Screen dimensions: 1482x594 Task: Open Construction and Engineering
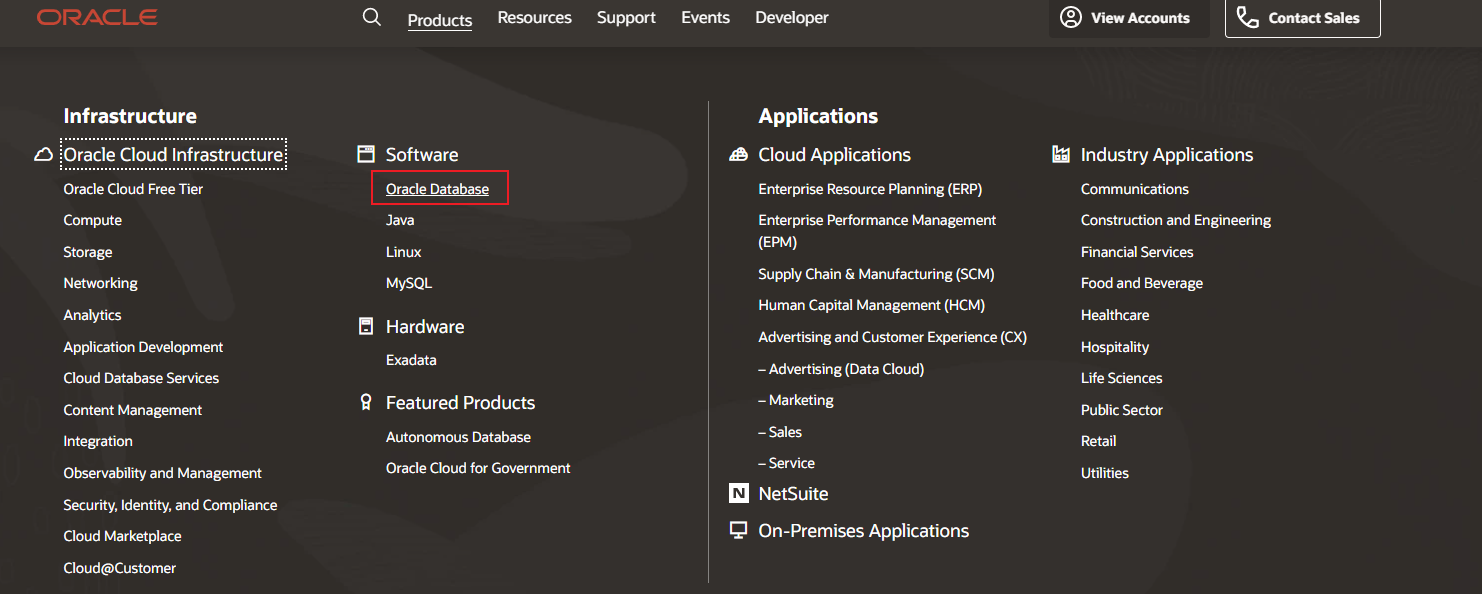click(x=1176, y=220)
